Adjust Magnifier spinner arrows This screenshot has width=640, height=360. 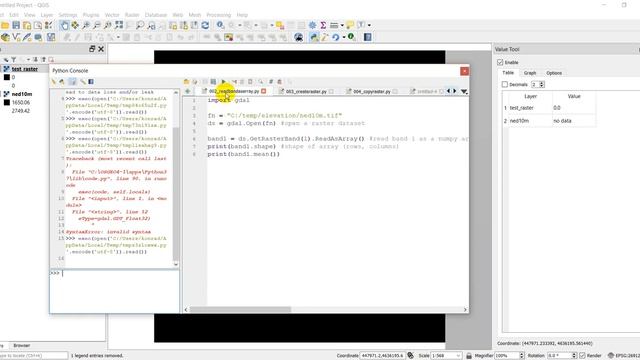point(522,356)
